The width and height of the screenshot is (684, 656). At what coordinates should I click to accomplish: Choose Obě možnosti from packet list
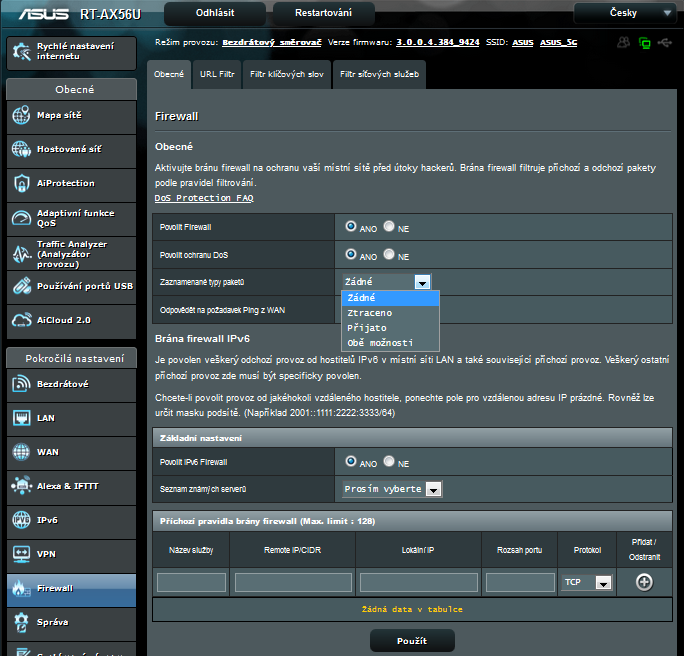(x=380, y=343)
